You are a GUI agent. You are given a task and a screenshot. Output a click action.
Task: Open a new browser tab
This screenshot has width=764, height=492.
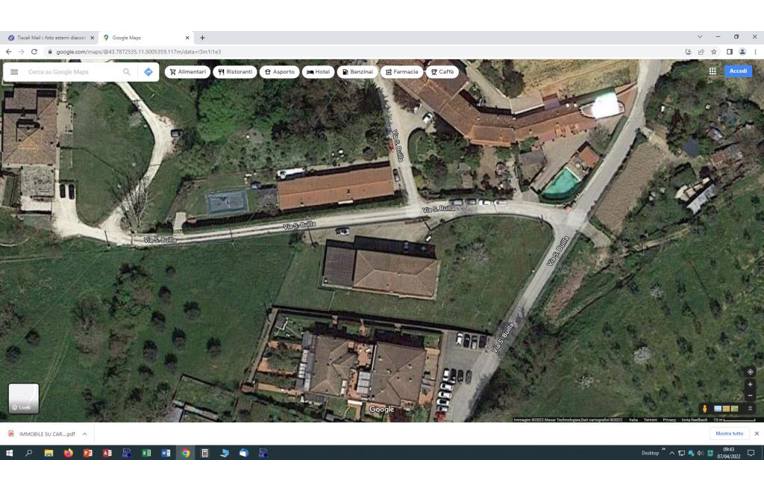pos(202,38)
